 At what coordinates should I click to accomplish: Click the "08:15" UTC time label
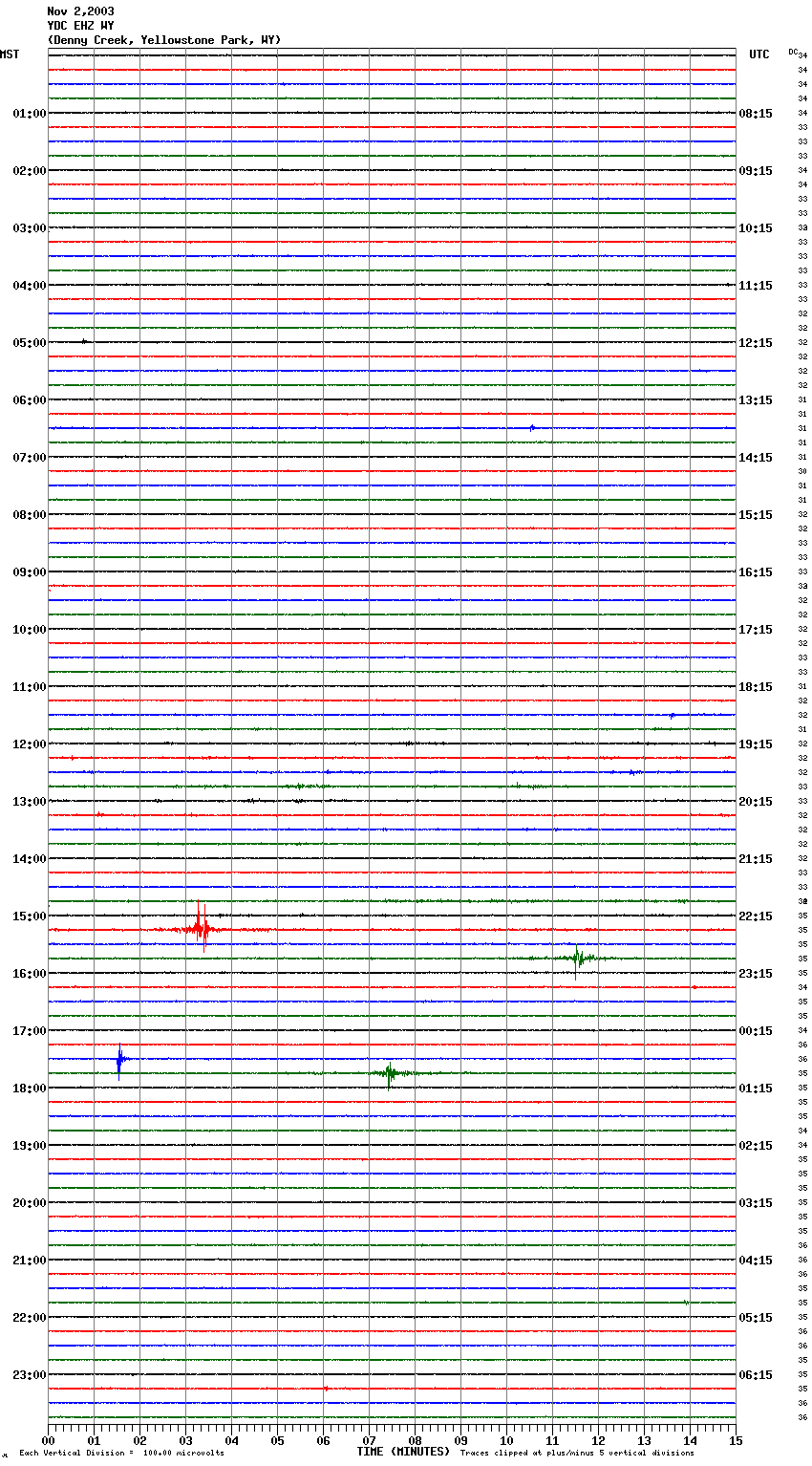click(x=756, y=114)
